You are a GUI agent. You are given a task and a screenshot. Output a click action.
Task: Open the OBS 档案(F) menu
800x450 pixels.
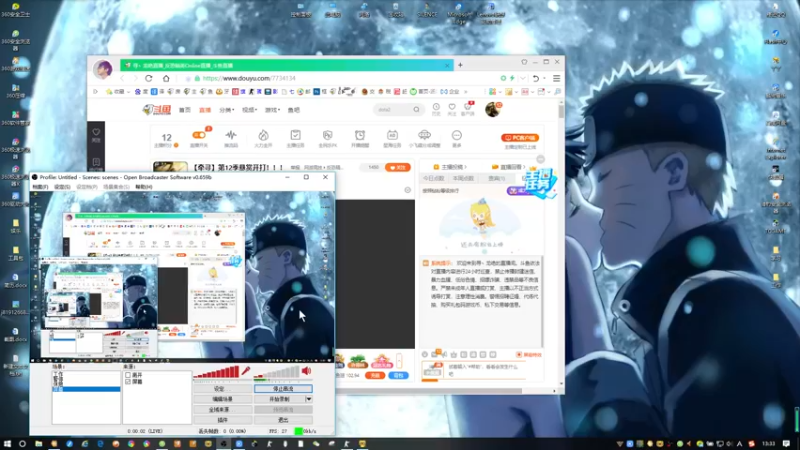point(40,187)
